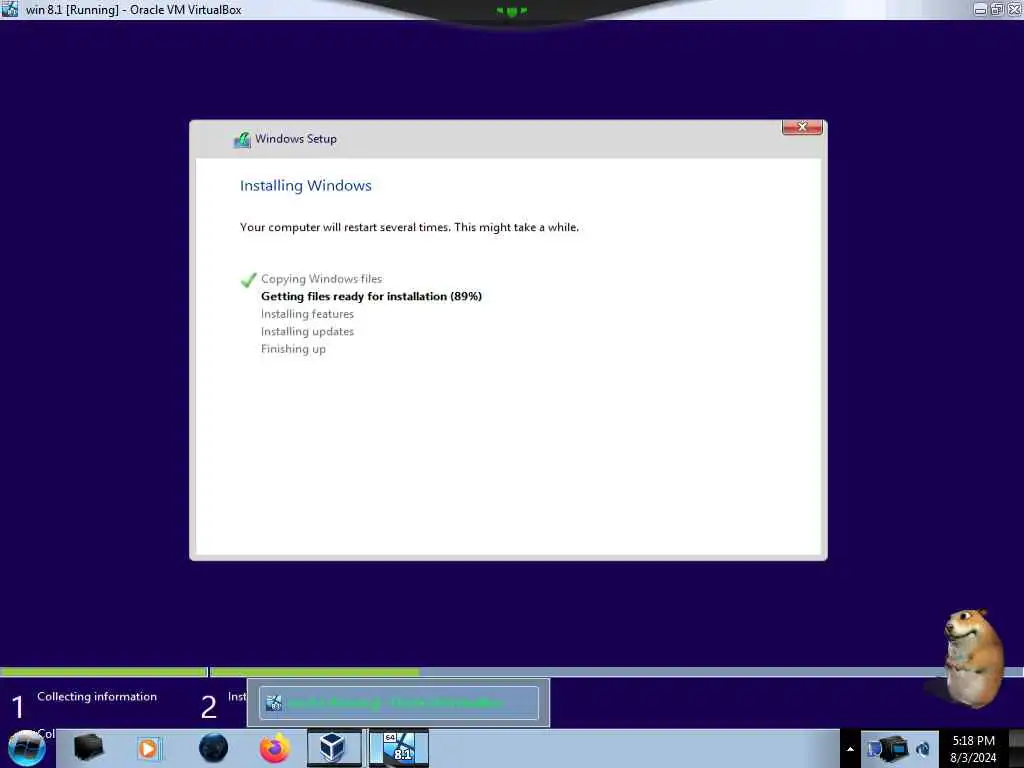Minimize the VirtualBox VM window

(980, 9)
